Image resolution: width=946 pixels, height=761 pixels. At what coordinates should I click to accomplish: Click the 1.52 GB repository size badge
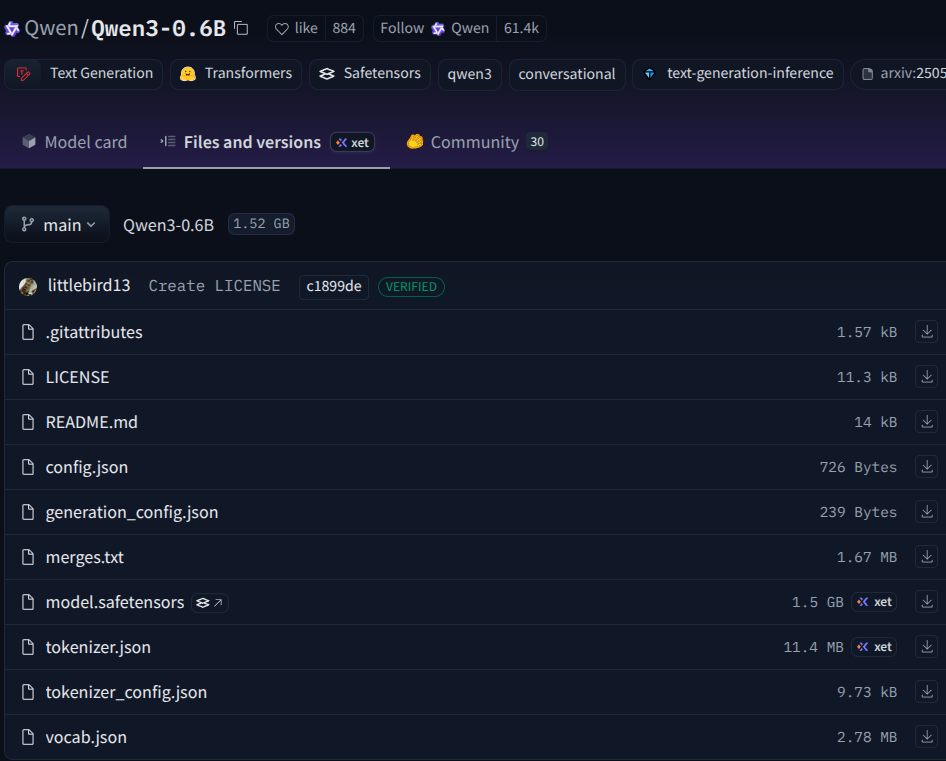[261, 224]
